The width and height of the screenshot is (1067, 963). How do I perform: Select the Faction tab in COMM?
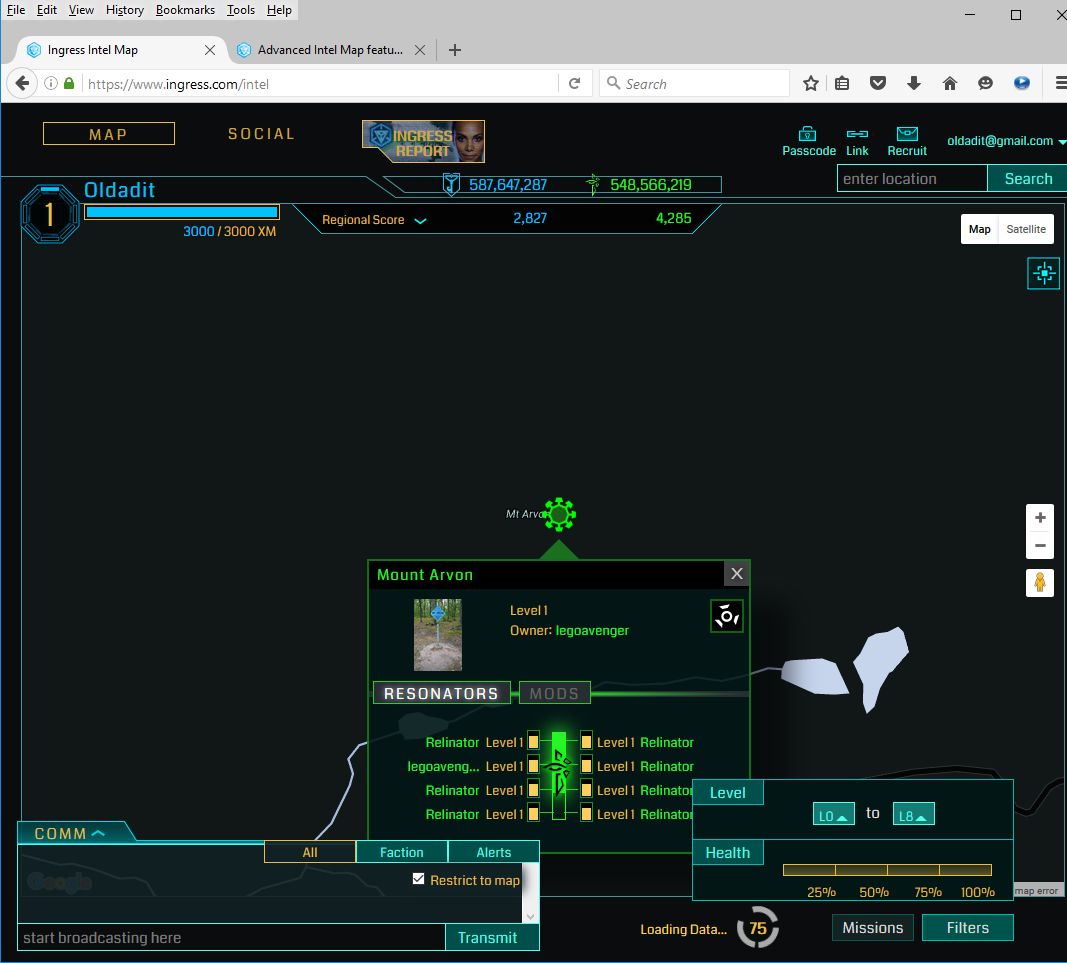[402, 852]
